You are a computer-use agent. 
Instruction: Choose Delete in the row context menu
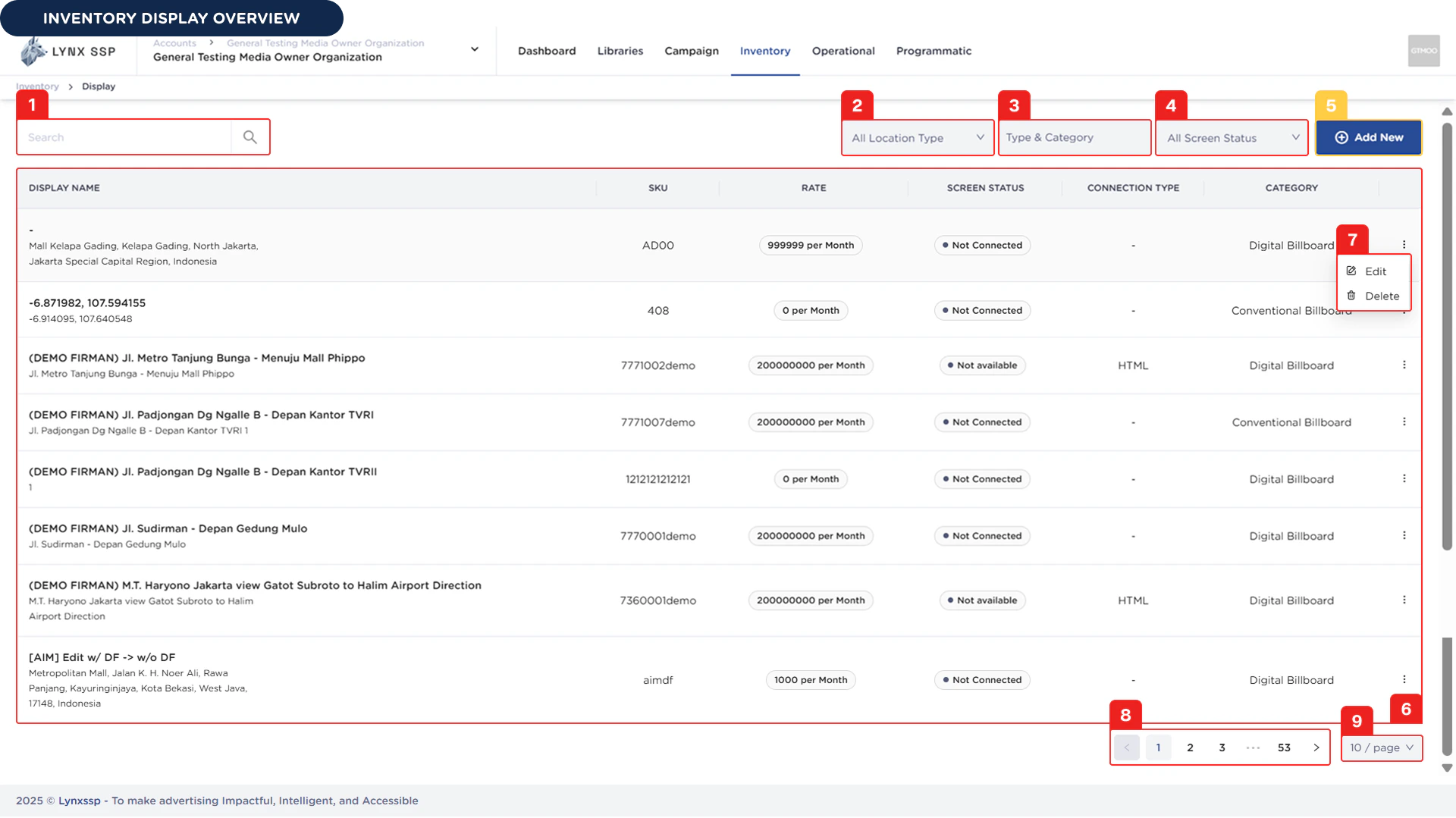(x=1373, y=296)
